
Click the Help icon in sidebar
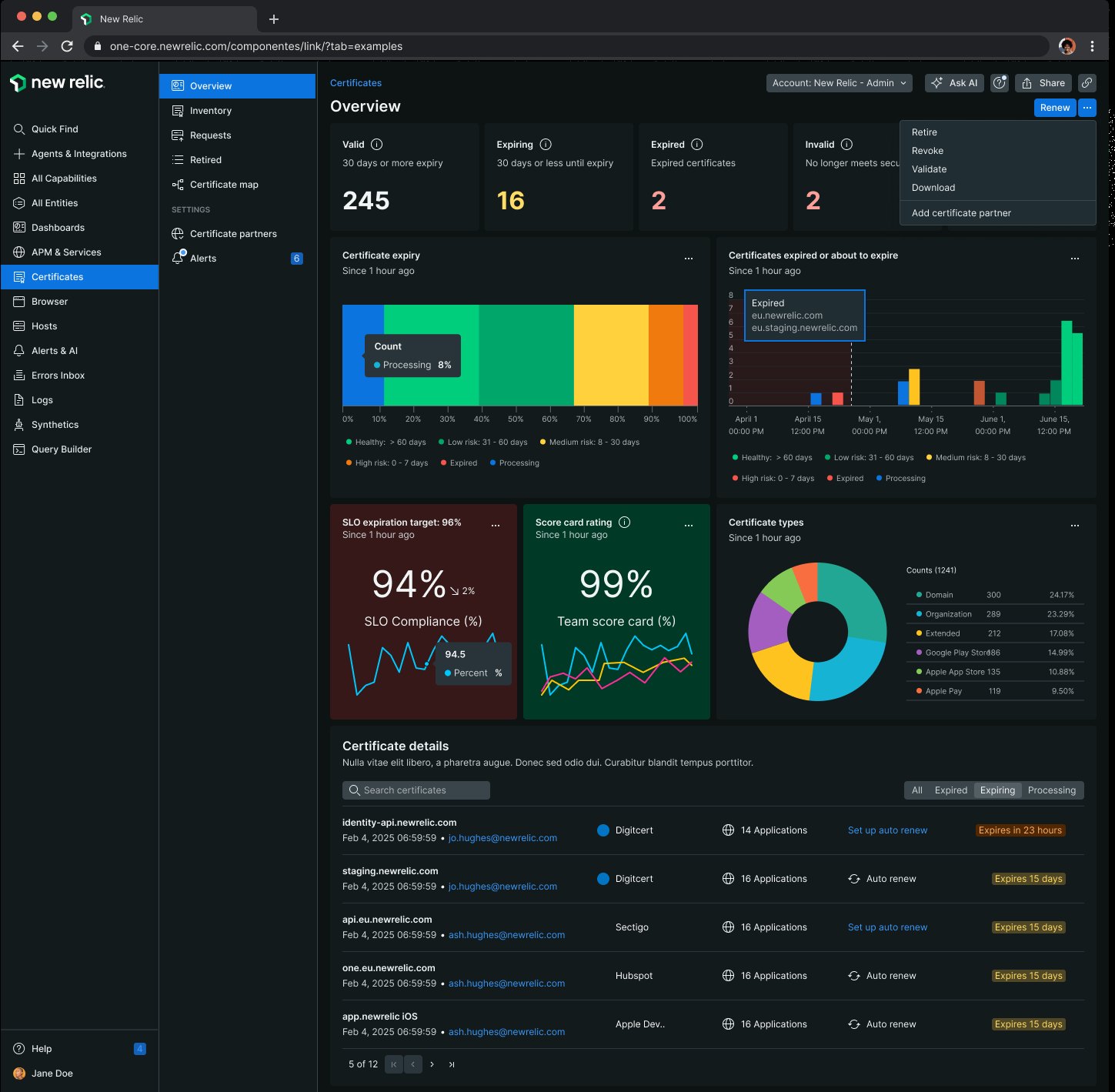(x=19, y=1049)
